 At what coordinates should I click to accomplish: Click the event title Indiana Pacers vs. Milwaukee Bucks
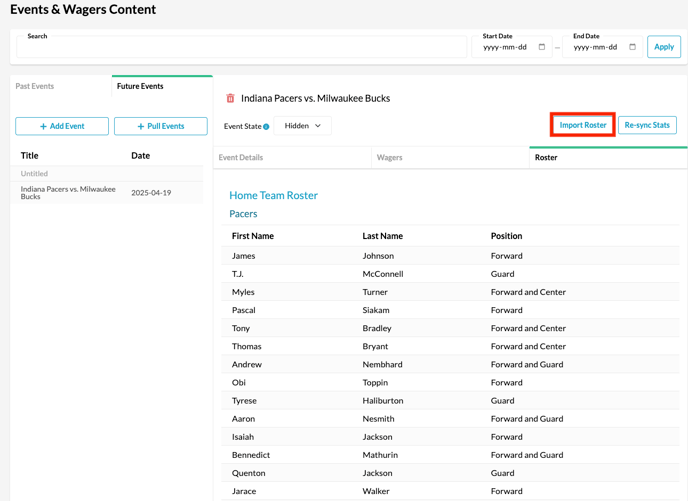click(x=315, y=99)
